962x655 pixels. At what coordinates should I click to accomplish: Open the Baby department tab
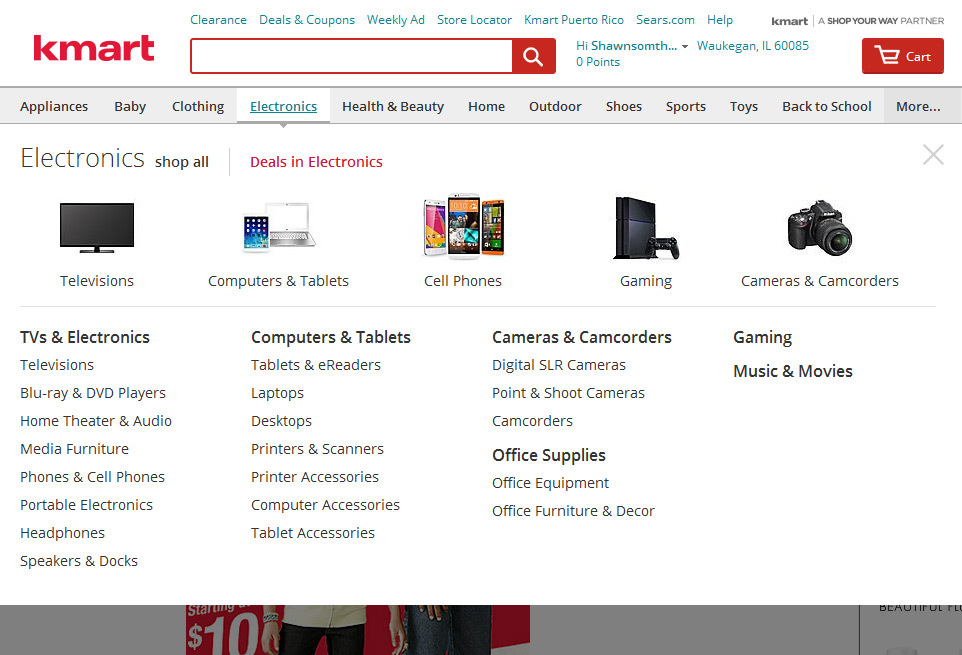(x=130, y=106)
